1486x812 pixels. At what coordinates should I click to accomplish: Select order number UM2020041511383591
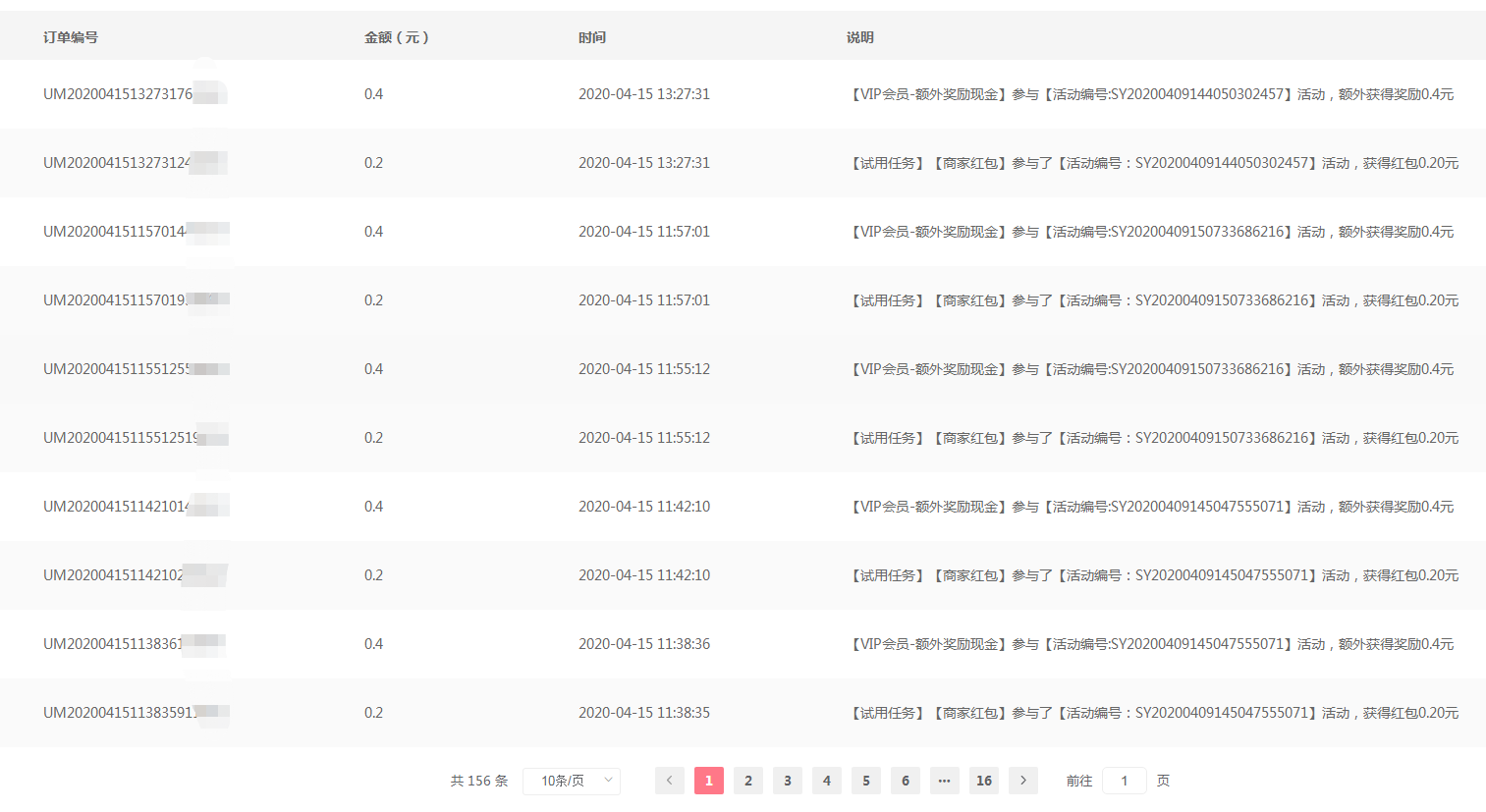click(120, 713)
